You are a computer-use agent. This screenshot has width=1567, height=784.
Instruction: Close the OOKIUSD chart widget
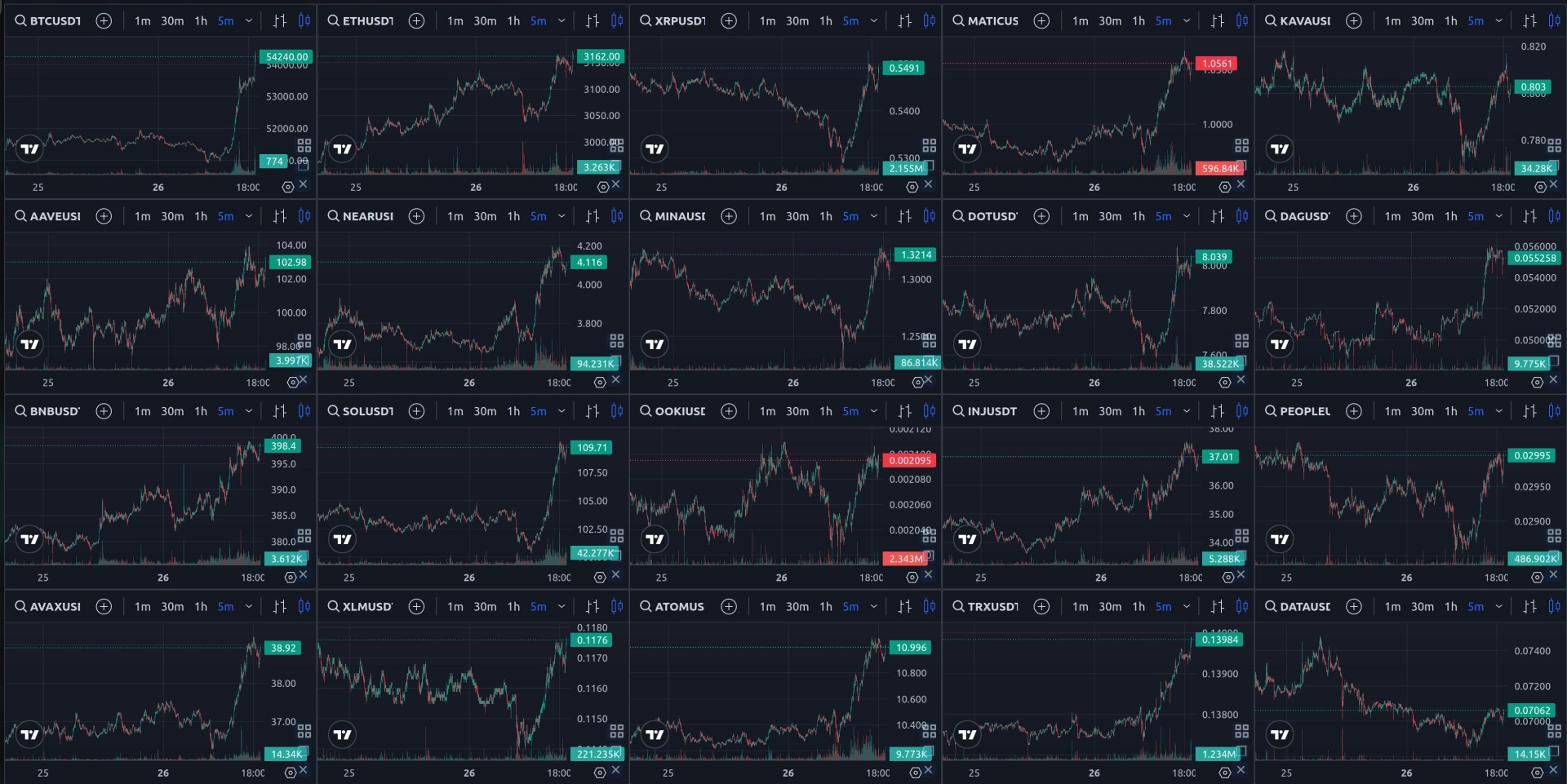pyautogui.click(x=929, y=575)
